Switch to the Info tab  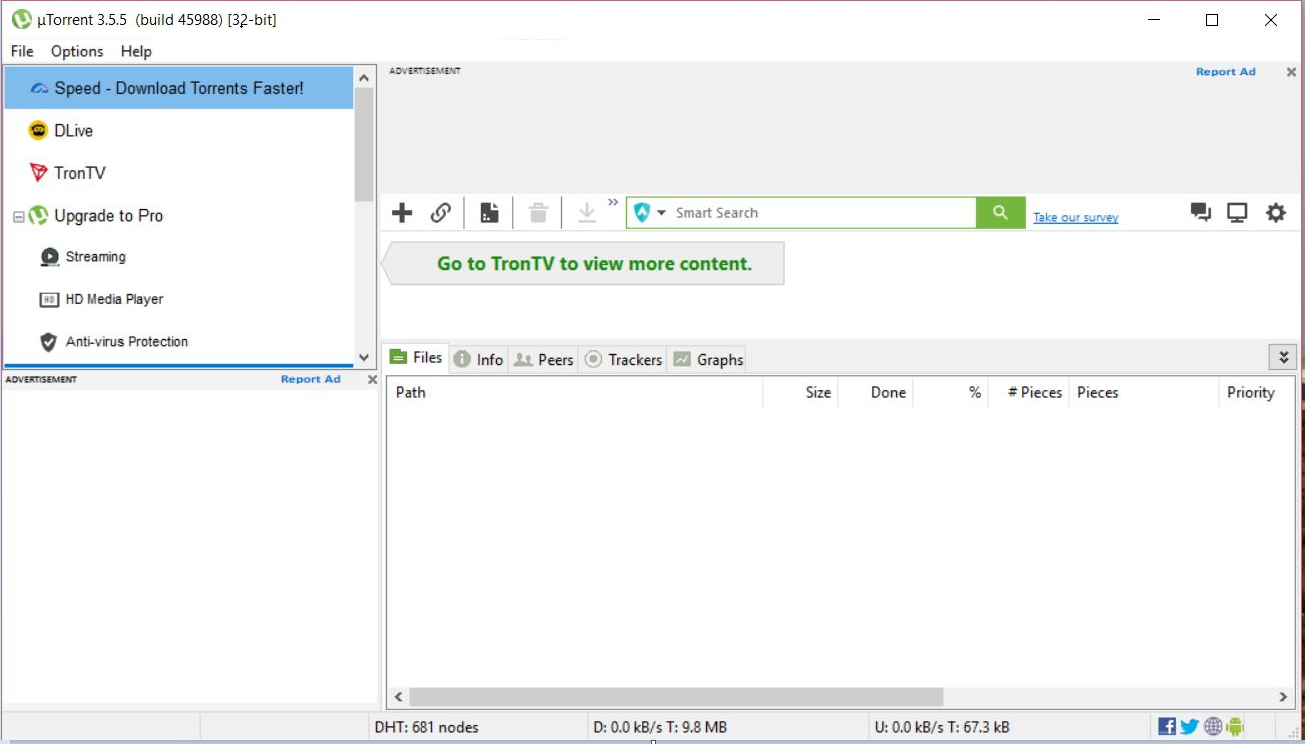tap(478, 359)
